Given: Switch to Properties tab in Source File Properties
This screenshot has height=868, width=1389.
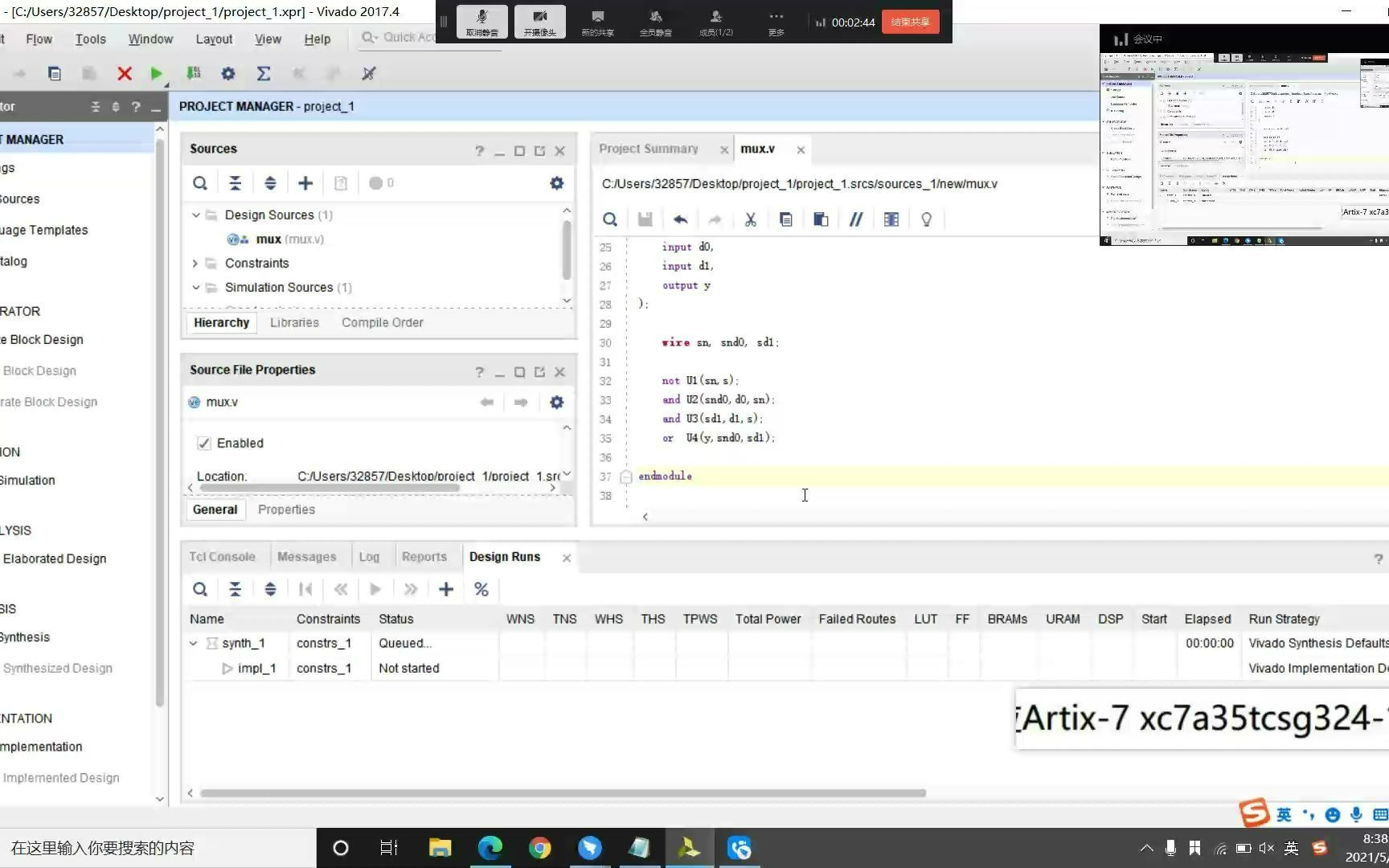Looking at the screenshot, I should 286,510.
